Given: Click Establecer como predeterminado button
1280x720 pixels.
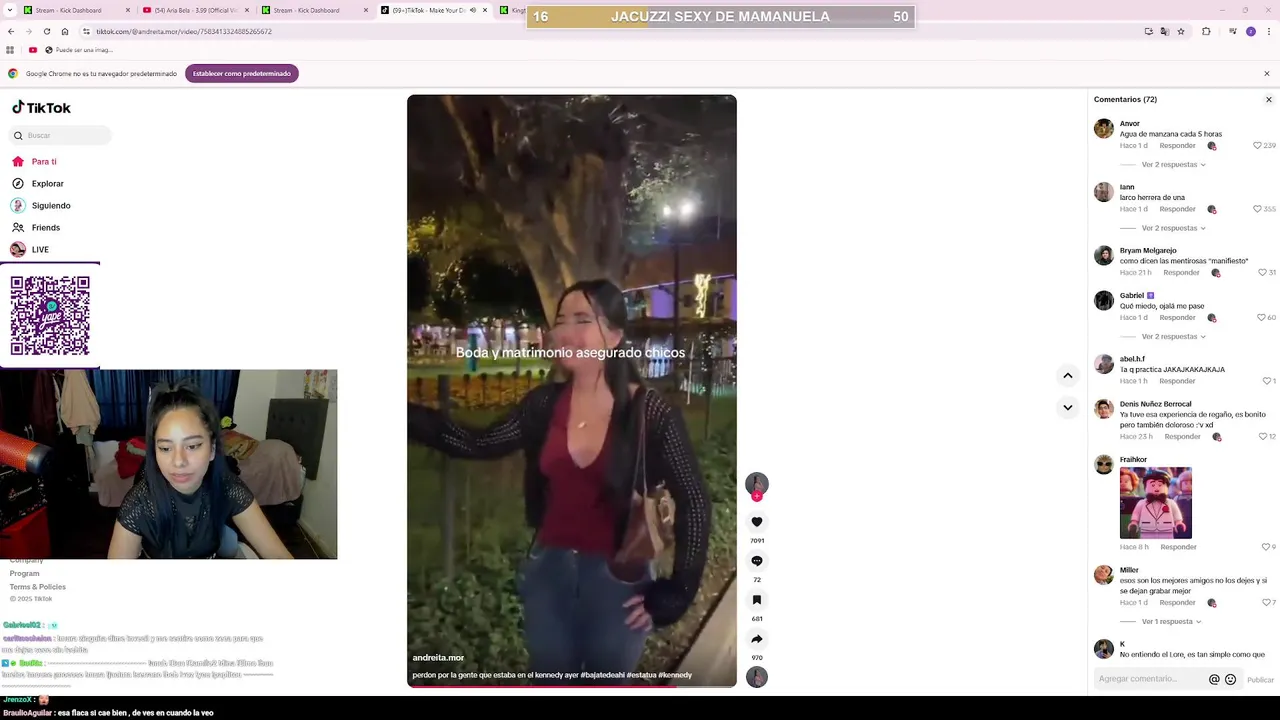Looking at the screenshot, I should [242, 73].
